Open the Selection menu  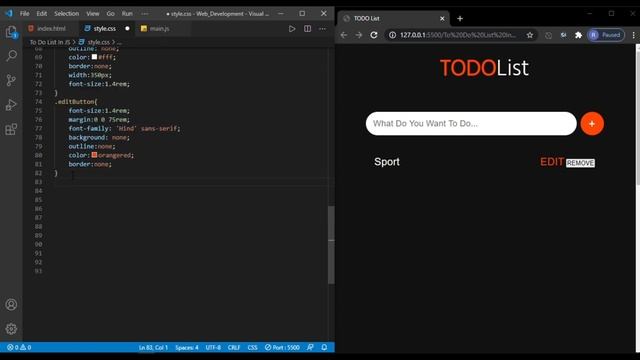click(67, 13)
